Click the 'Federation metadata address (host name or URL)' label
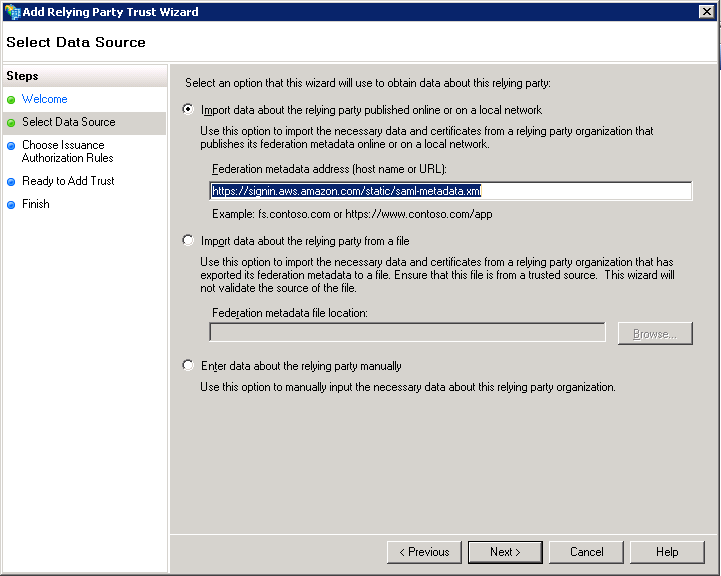The height and width of the screenshot is (576, 721). 329,169
